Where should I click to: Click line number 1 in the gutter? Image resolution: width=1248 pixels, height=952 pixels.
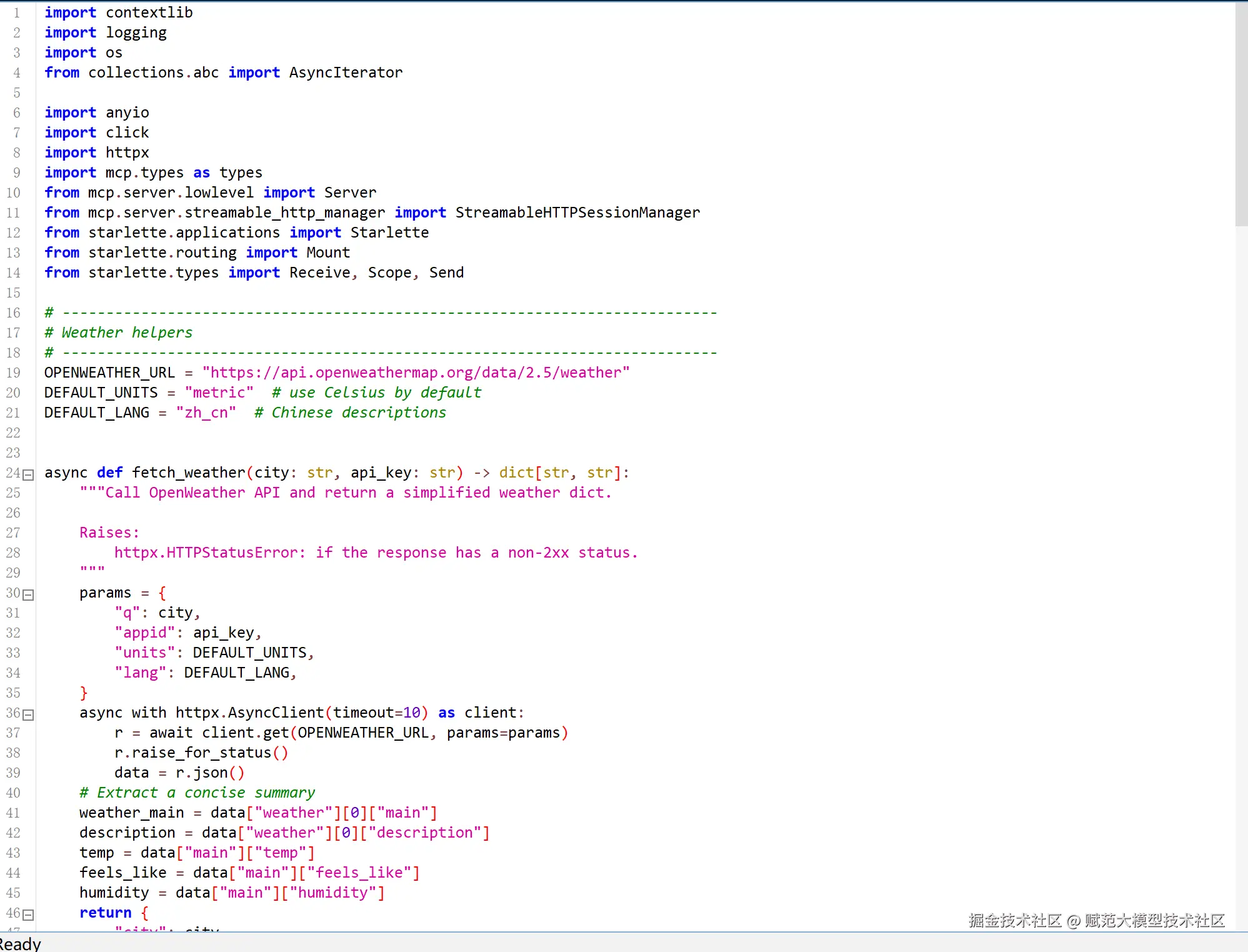(x=17, y=13)
